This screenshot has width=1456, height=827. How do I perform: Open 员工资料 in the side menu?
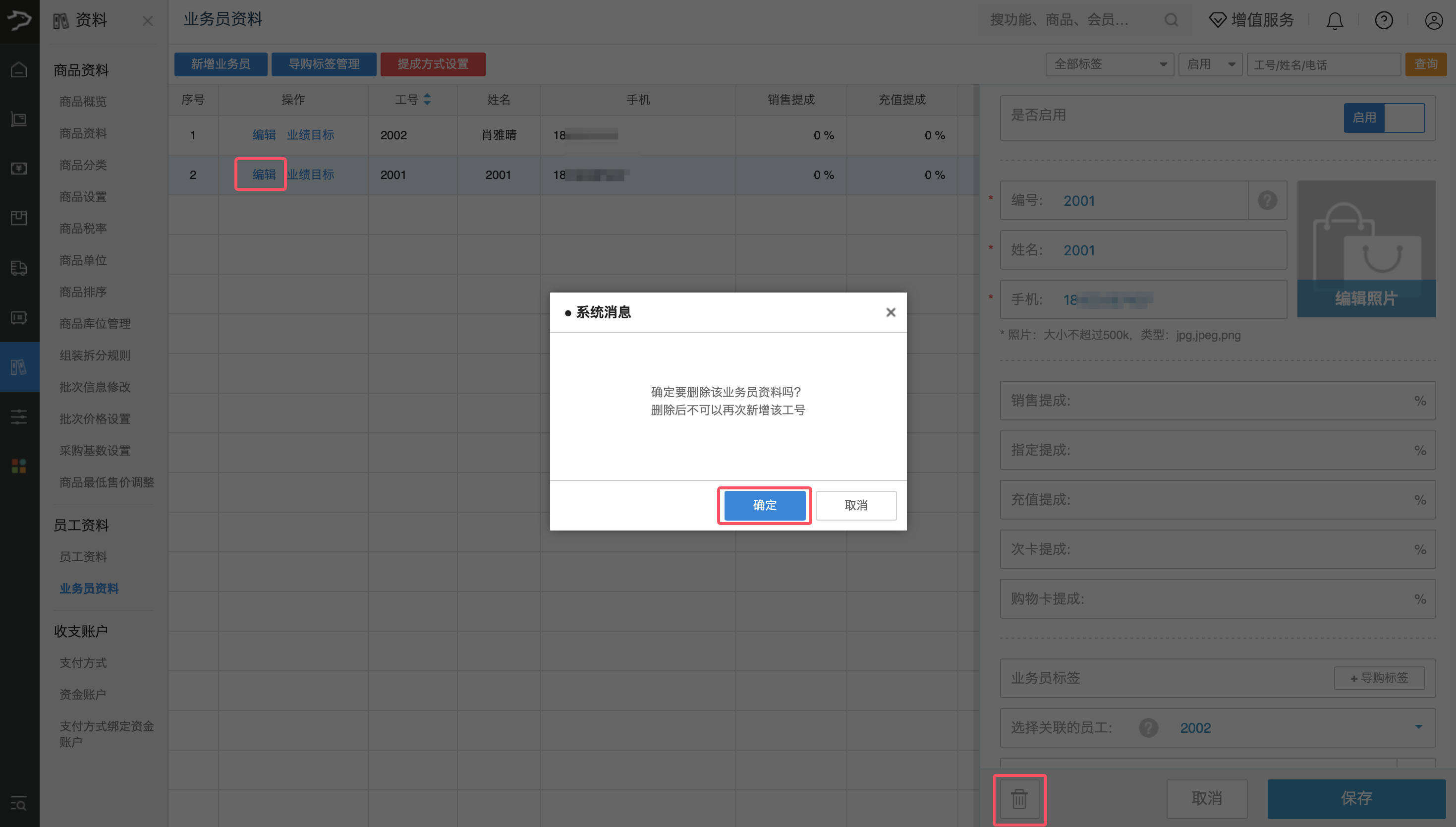click(x=83, y=557)
